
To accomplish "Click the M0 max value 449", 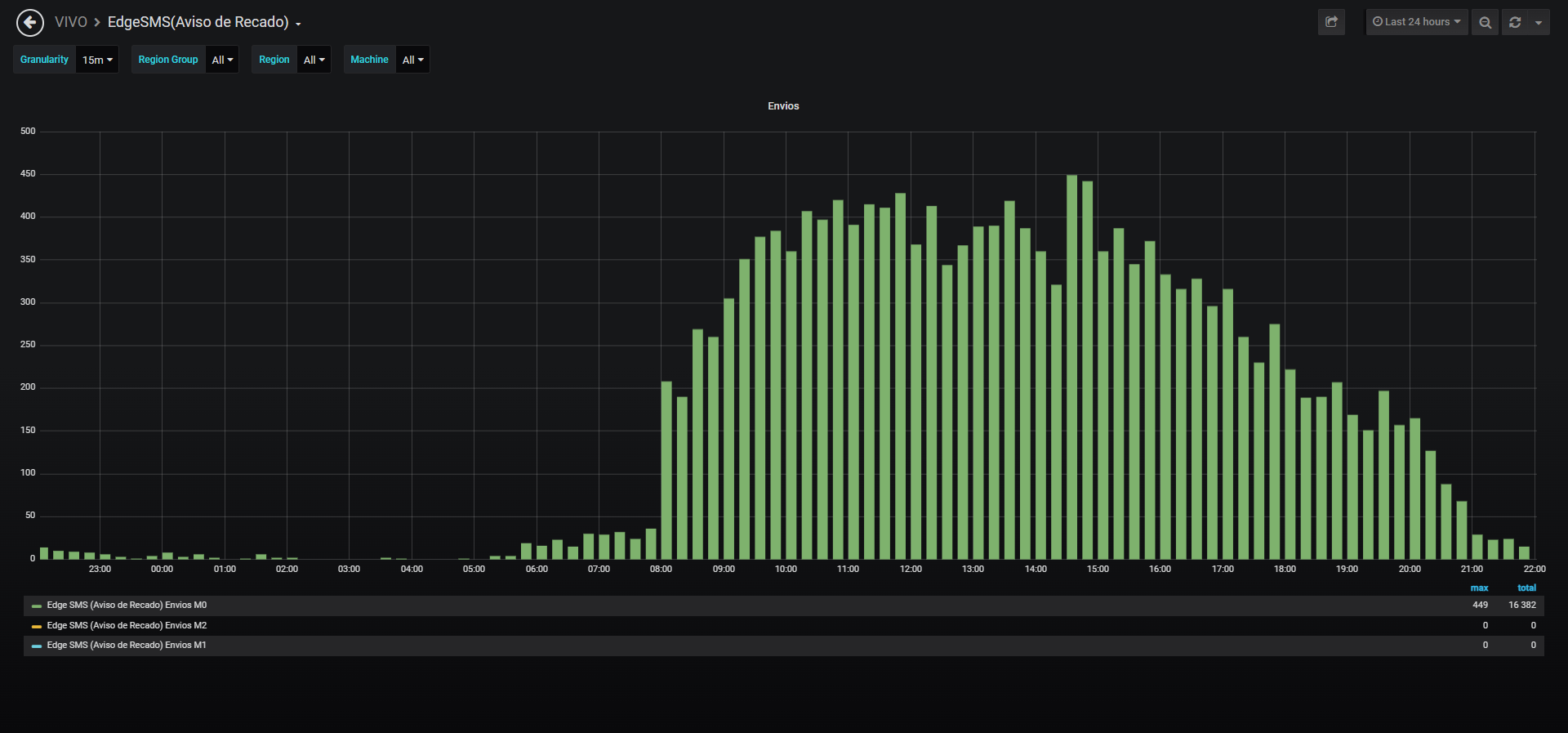I will coord(1480,606).
